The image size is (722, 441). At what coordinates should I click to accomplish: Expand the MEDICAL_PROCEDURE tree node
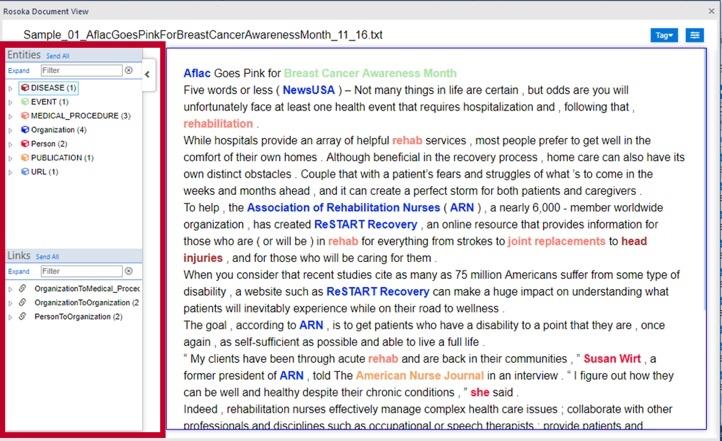coord(11,116)
